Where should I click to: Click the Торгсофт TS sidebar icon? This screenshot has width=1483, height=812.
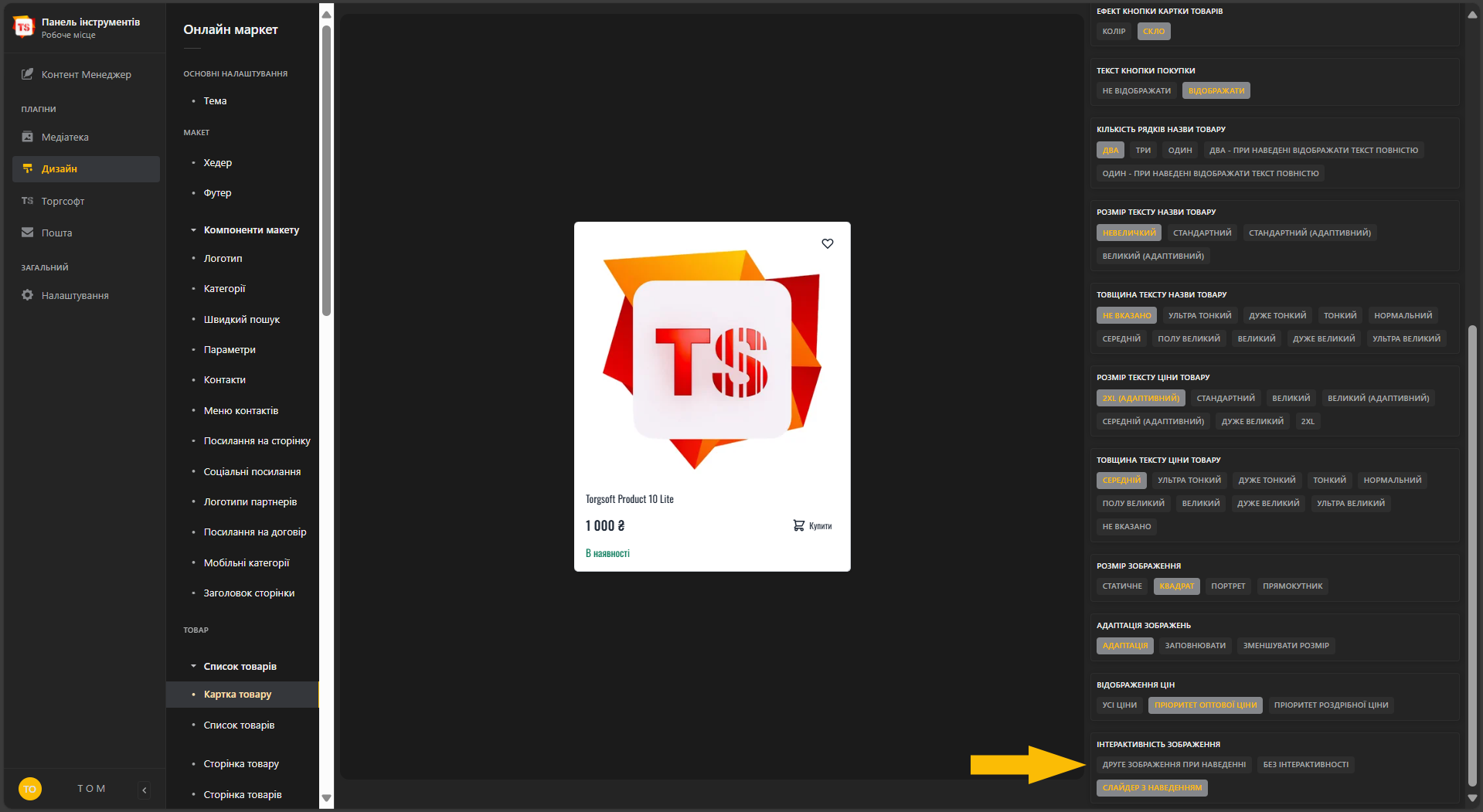tap(28, 201)
